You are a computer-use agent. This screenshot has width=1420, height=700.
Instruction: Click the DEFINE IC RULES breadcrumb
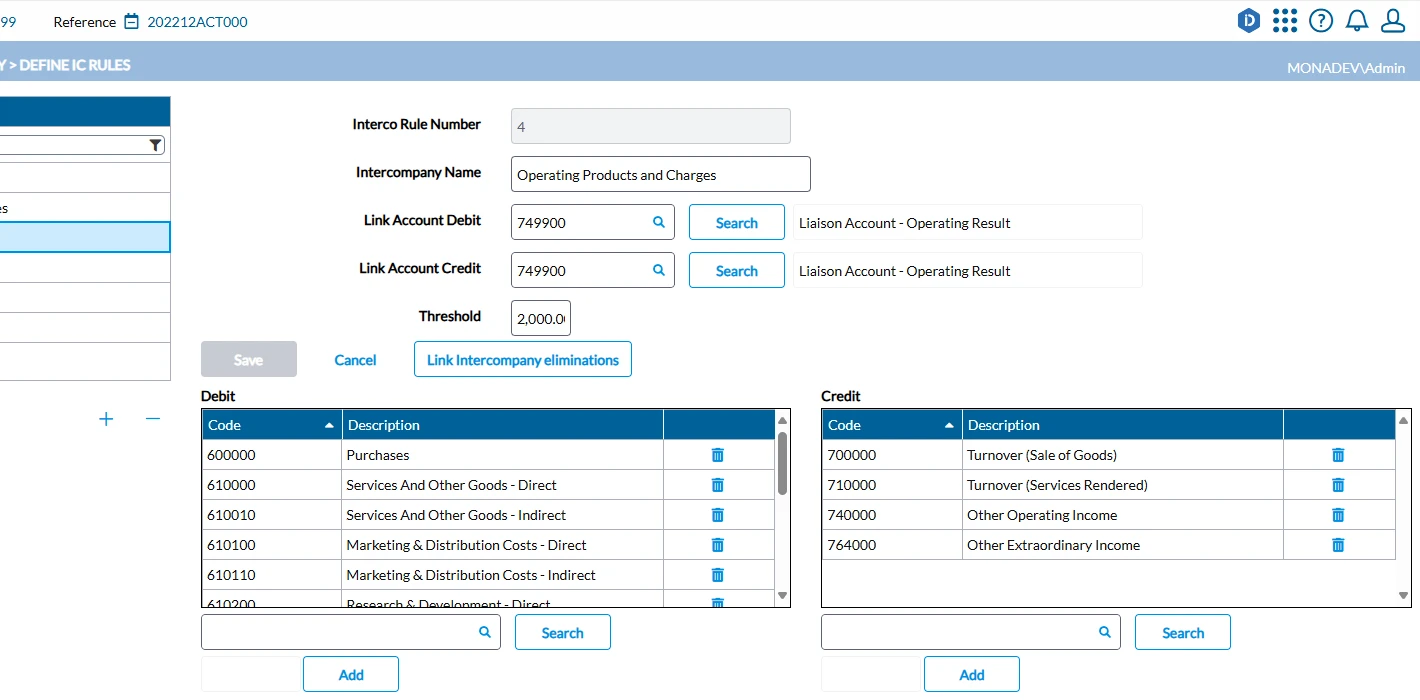(x=75, y=65)
